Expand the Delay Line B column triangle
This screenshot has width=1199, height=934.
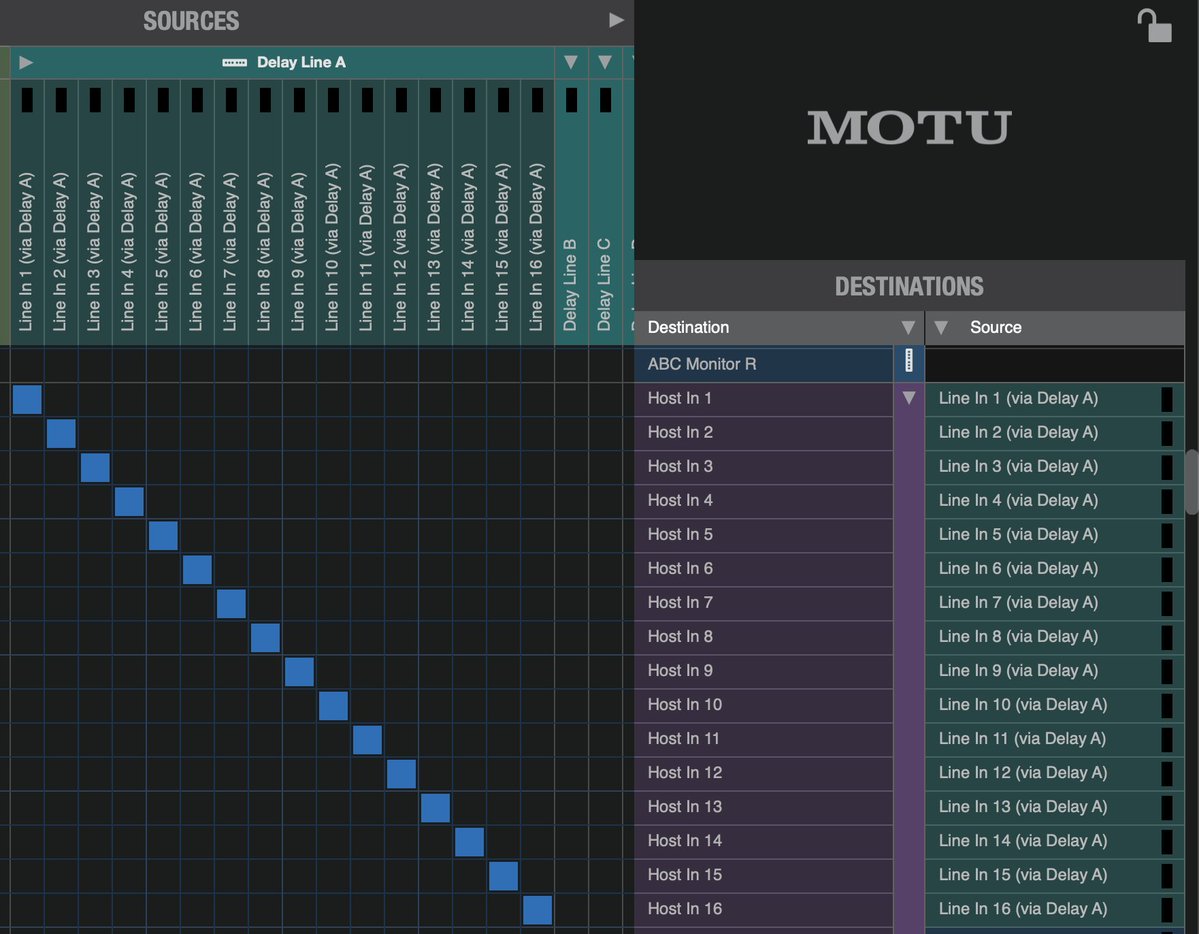click(570, 62)
